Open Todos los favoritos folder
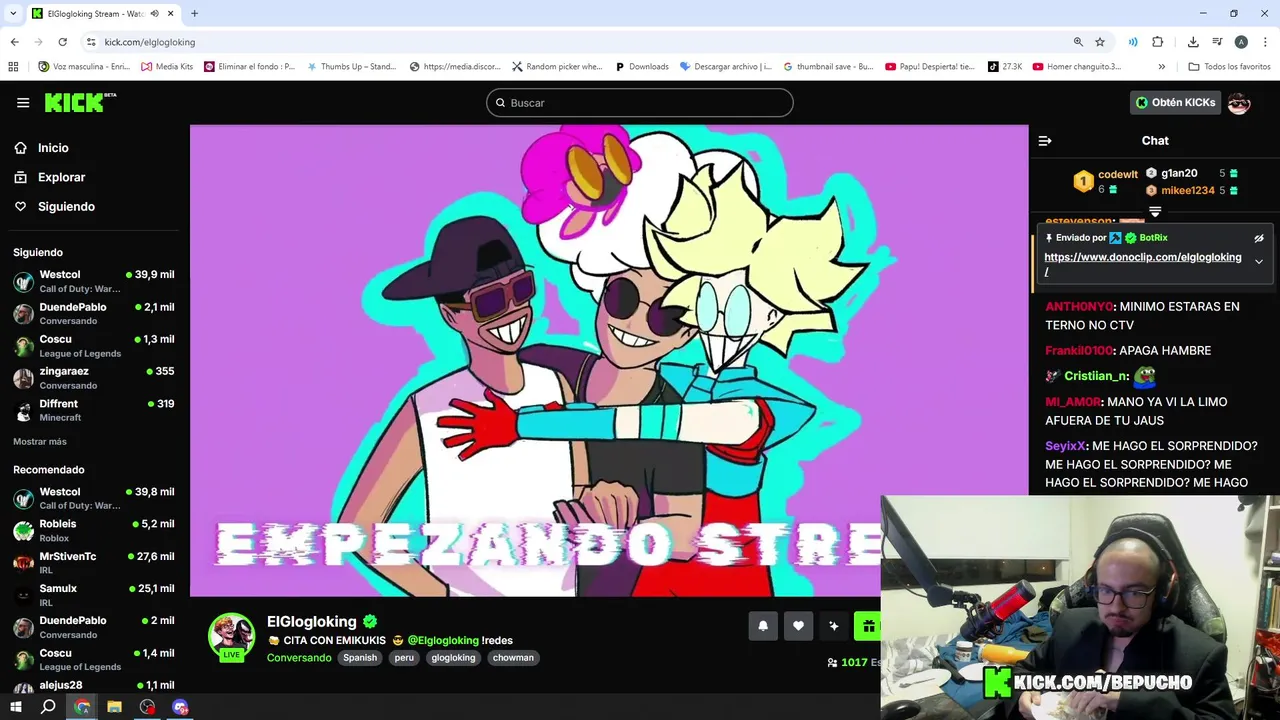This screenshot has height=720, width=1280. pyautogui.click(x=1229, y=67)
